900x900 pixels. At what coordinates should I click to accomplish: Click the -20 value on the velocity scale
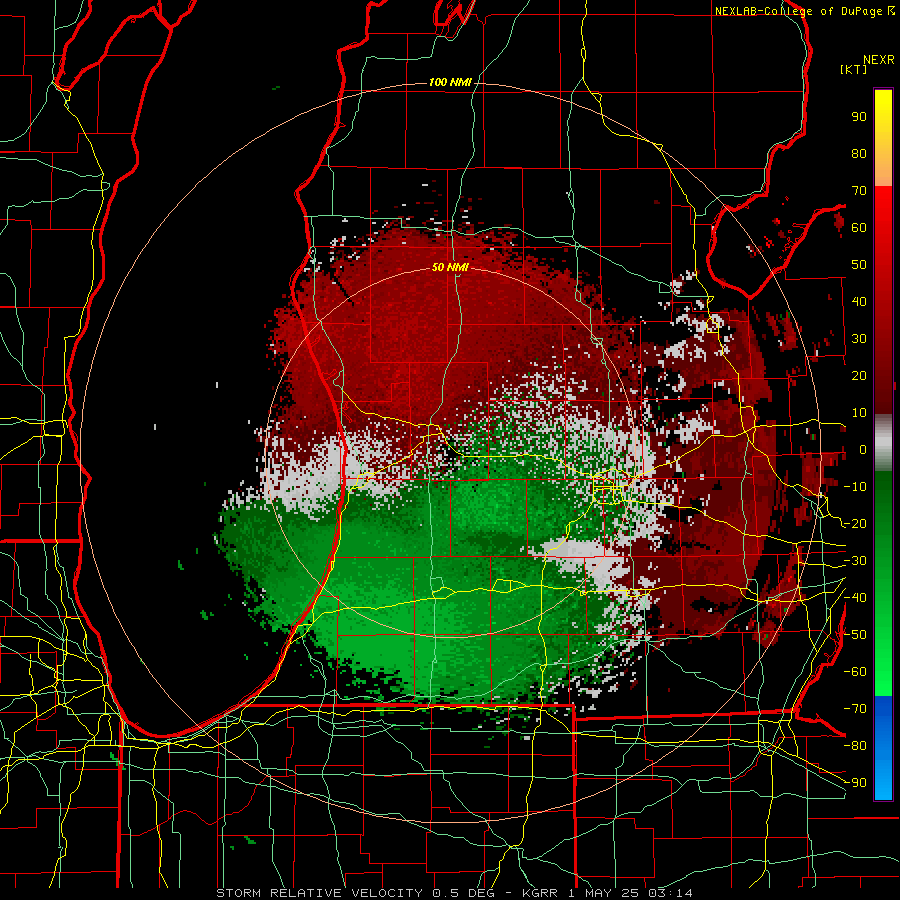(x=855, y=524)
